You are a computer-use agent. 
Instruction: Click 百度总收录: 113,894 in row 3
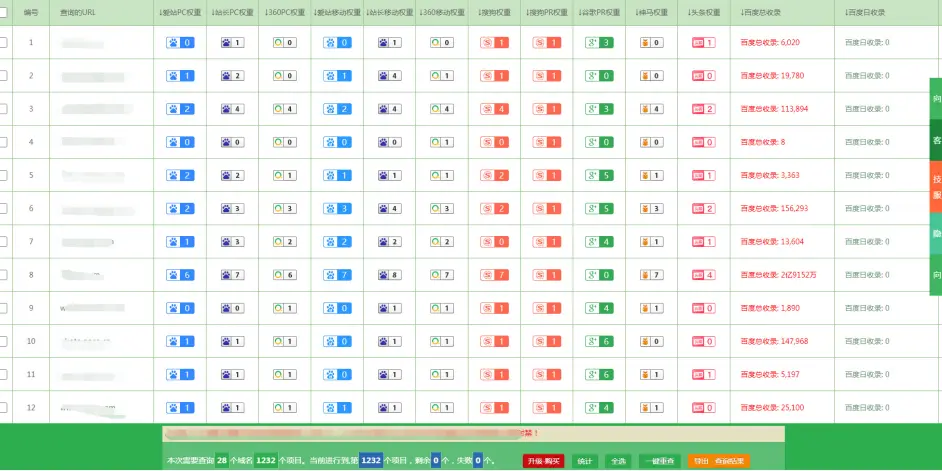[774, 109]
